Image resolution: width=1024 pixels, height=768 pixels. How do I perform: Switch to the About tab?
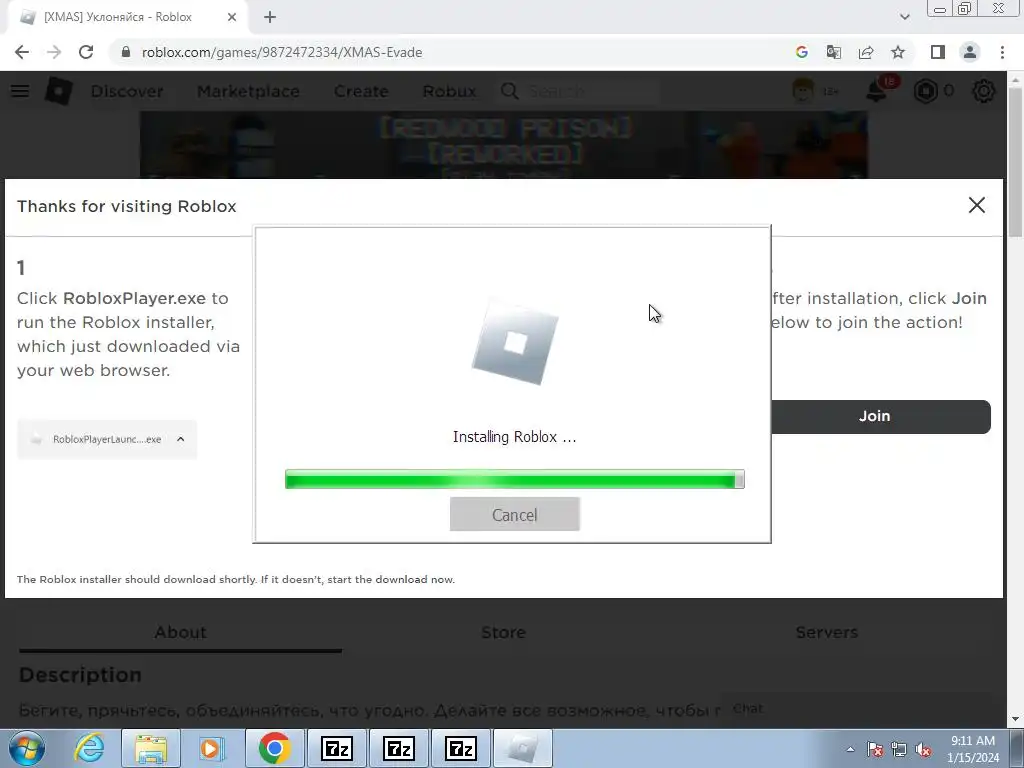tap(180, 632)
